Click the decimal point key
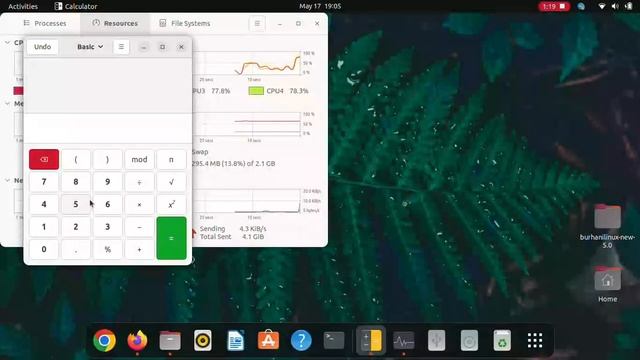 76,249
